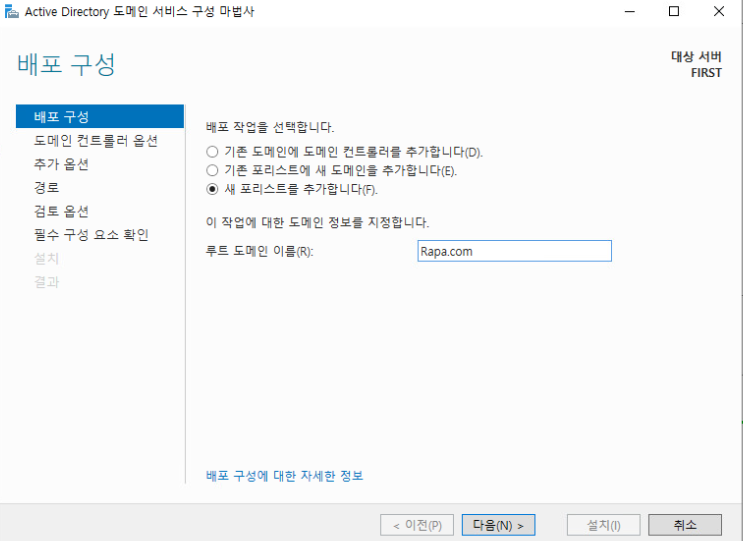Viewport: 743px width, 541px height.
Task: Click the 다음(N) > button
Action: click(x=498, y=525)
